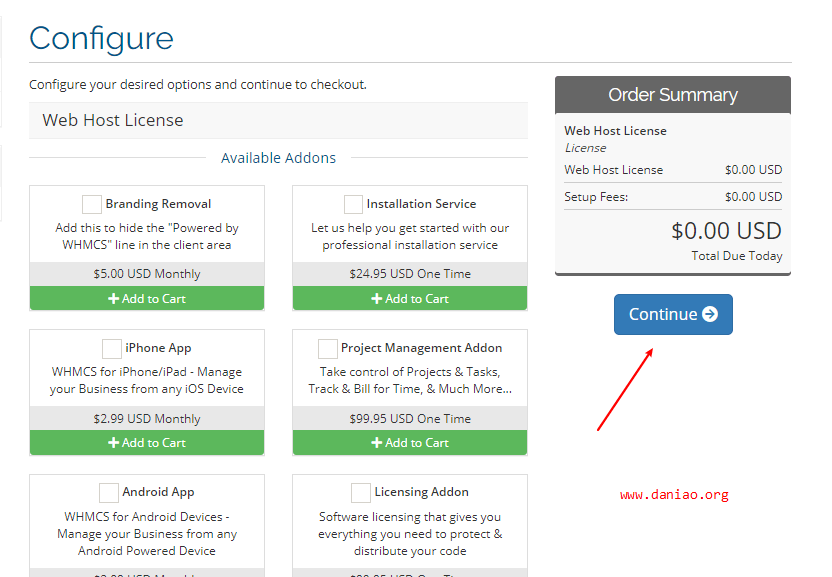Add Installation Service to cart
The image size is (832, 577).
click(410, 298)
